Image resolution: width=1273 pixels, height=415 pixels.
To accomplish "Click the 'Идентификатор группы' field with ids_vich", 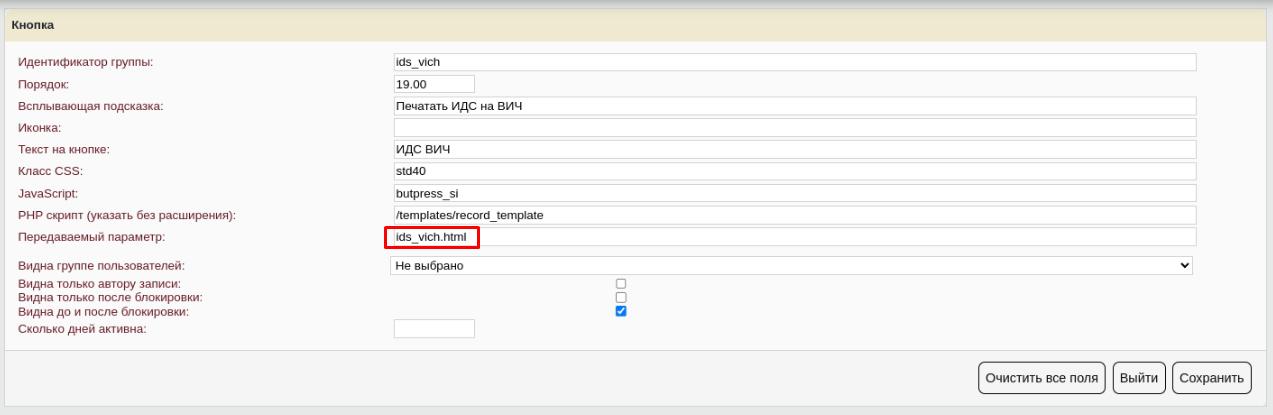I will (794, 62).
